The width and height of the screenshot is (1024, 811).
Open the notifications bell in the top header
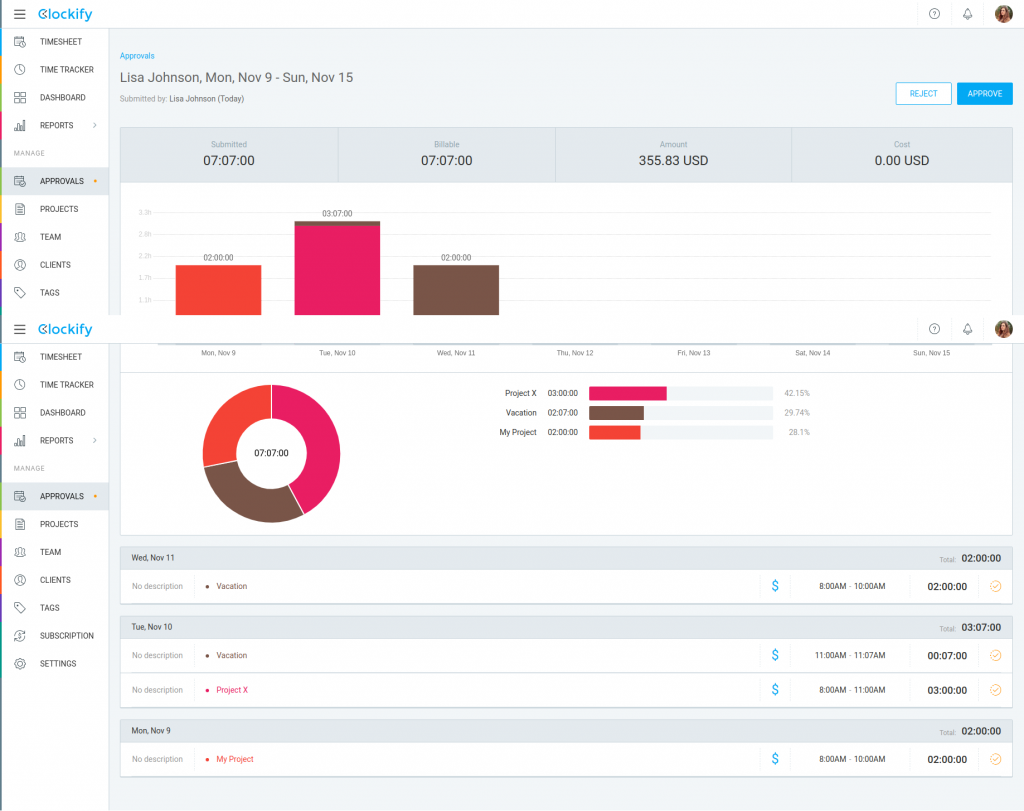[967, 14]
